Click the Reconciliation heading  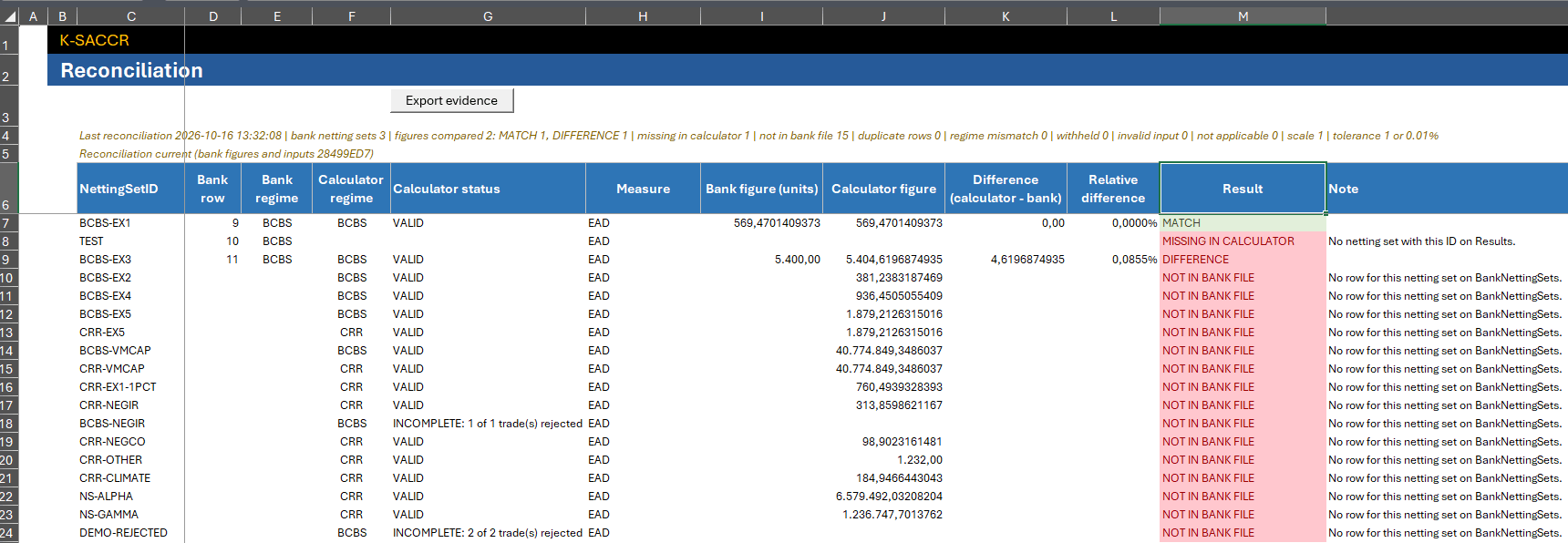[x=131, y=70]
